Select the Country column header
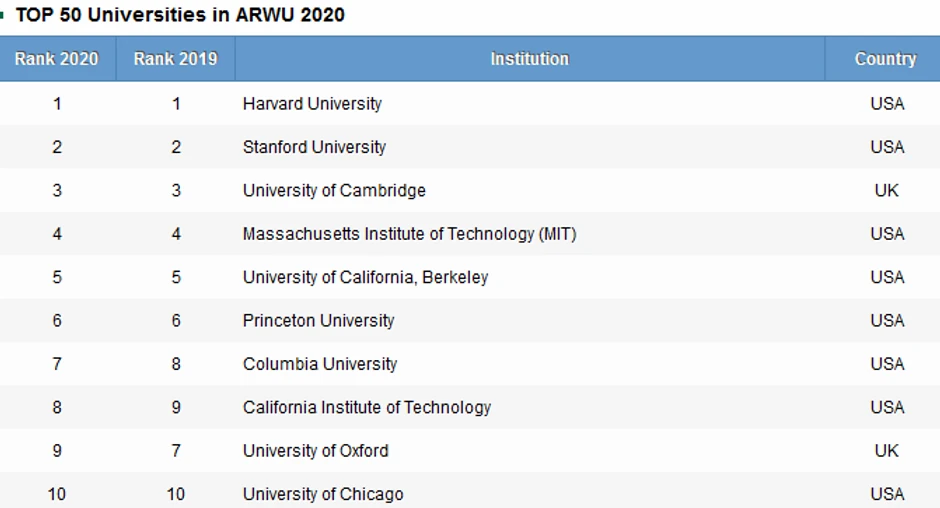Screen dimensions: 940x508 [885, 59]
